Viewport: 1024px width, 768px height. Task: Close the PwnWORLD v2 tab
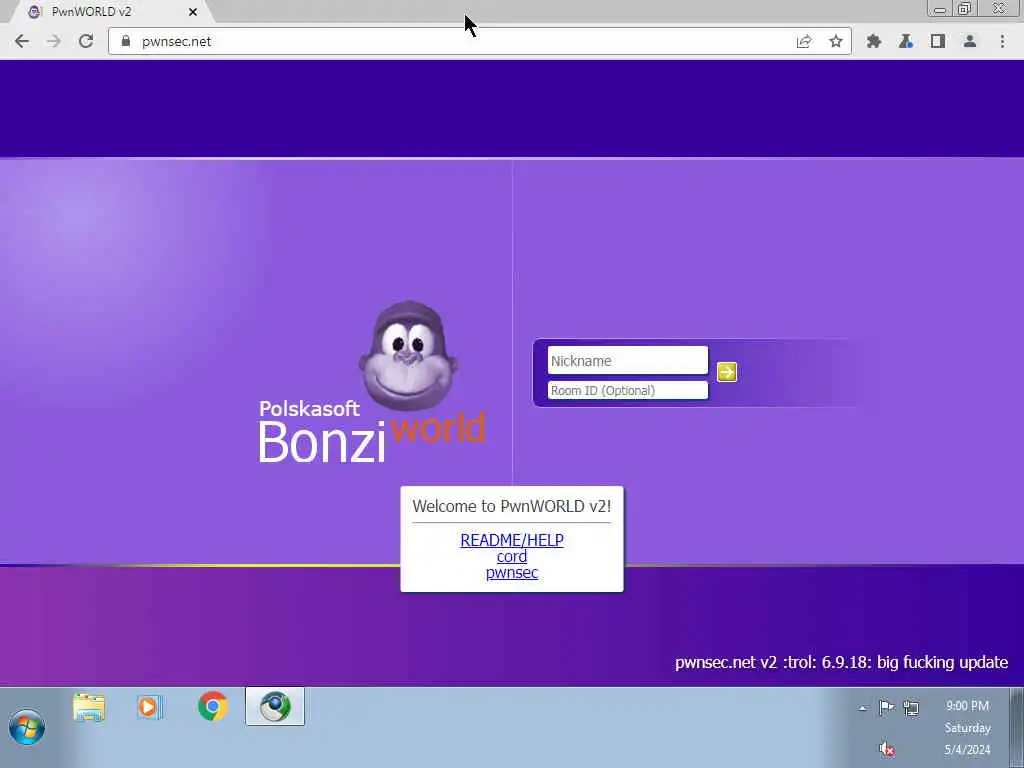193,12
